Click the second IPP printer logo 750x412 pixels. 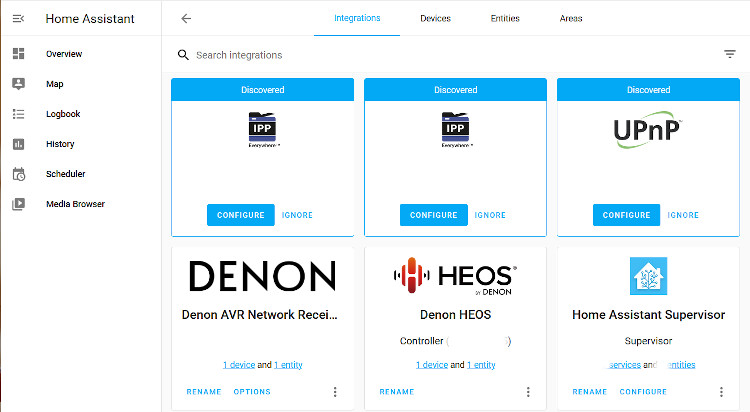(455, 129)
